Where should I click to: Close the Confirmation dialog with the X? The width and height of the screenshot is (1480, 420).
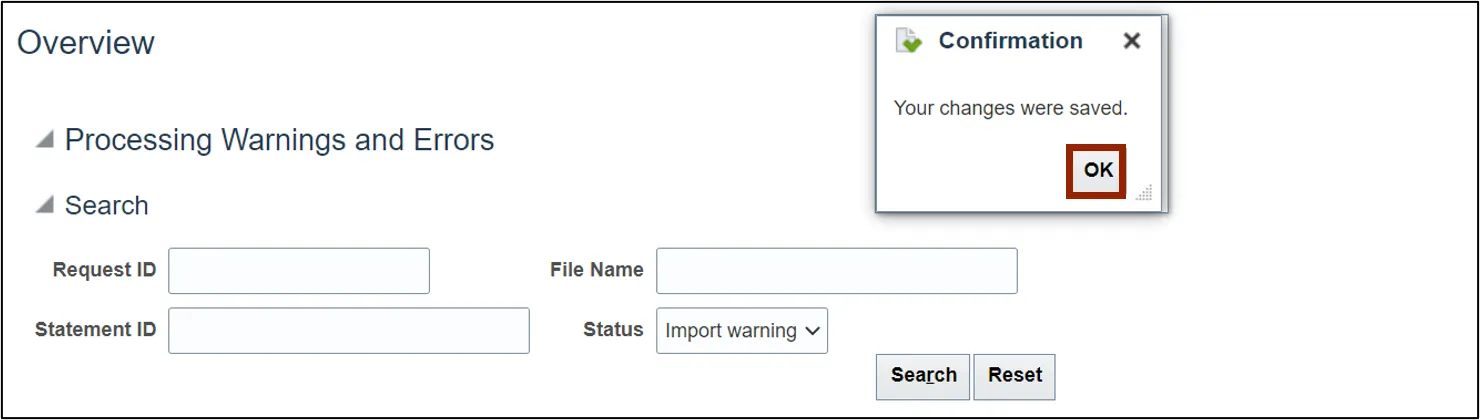pos(1131,41)
